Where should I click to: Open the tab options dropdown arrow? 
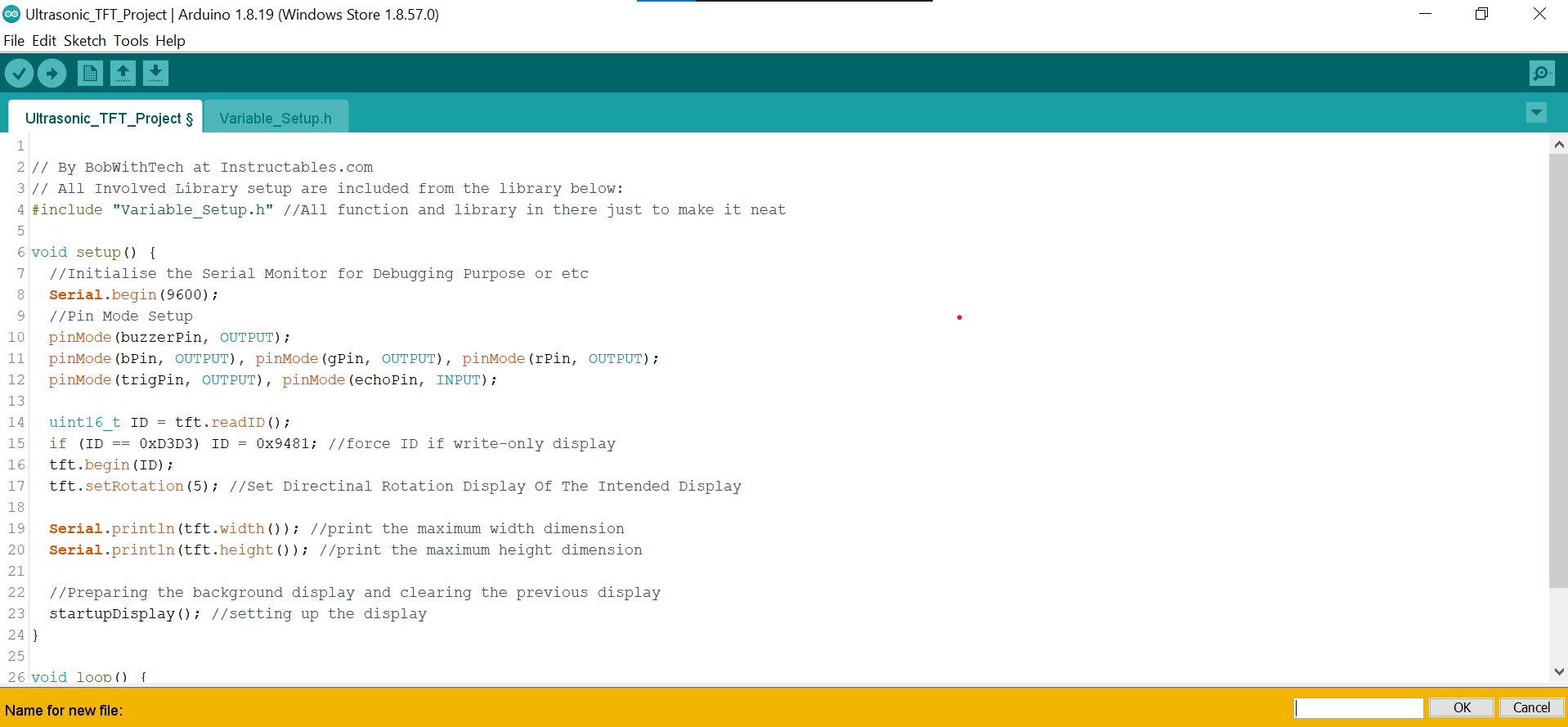(x=1536, y=113)
